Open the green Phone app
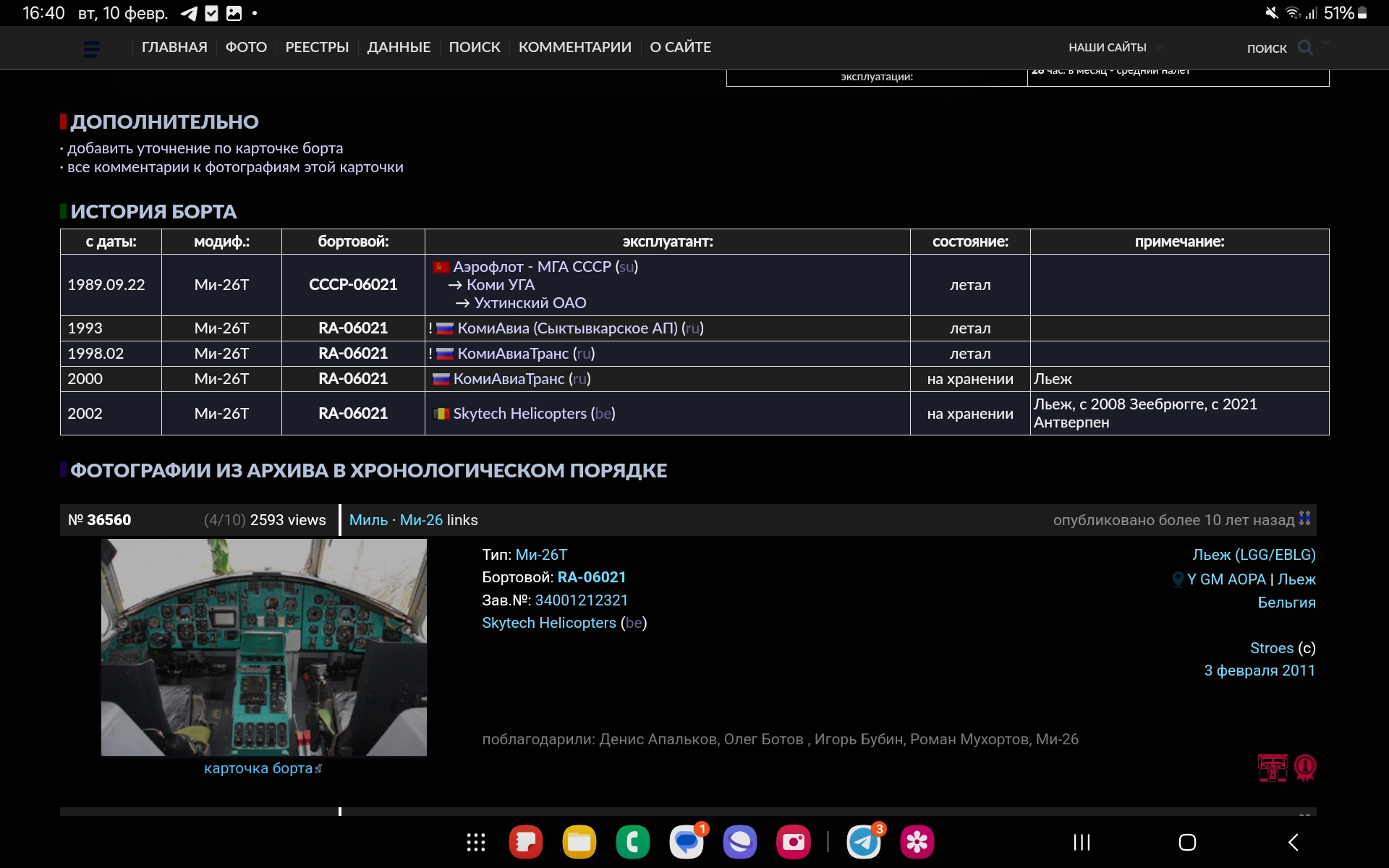The width and height of the screenshot is (1389, 868). [x=633, y=842]
